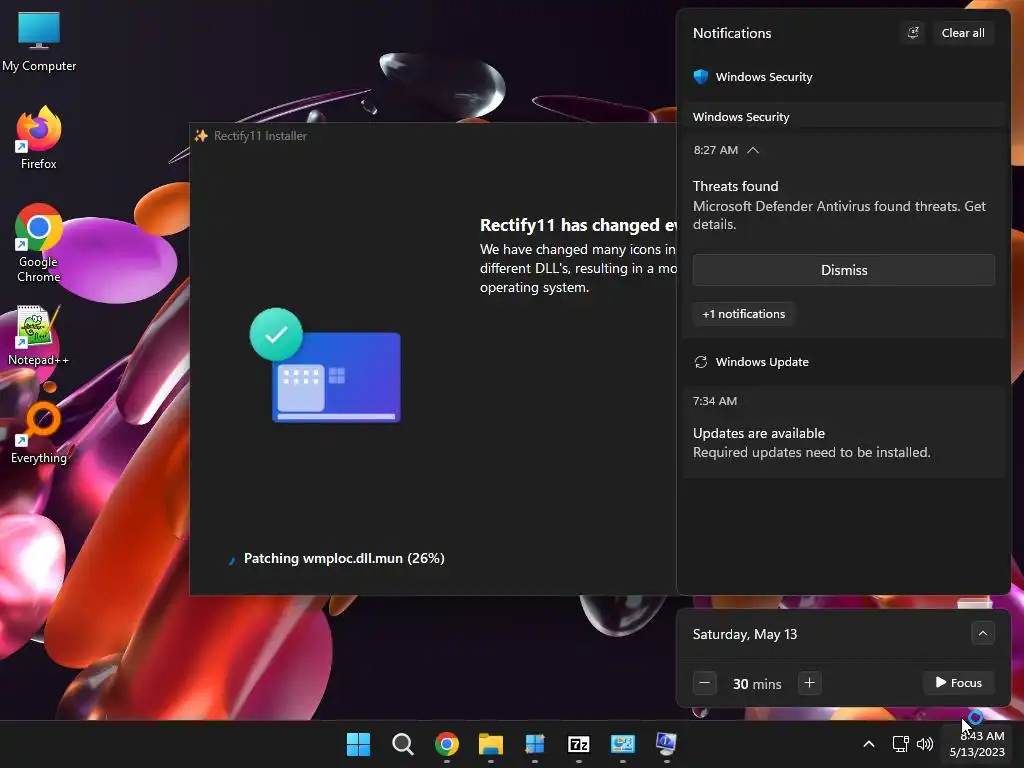Open the volume speaker icon in the tray
Image resolution: width=1024 pixels, height=768 pixels.
[925, 744]
